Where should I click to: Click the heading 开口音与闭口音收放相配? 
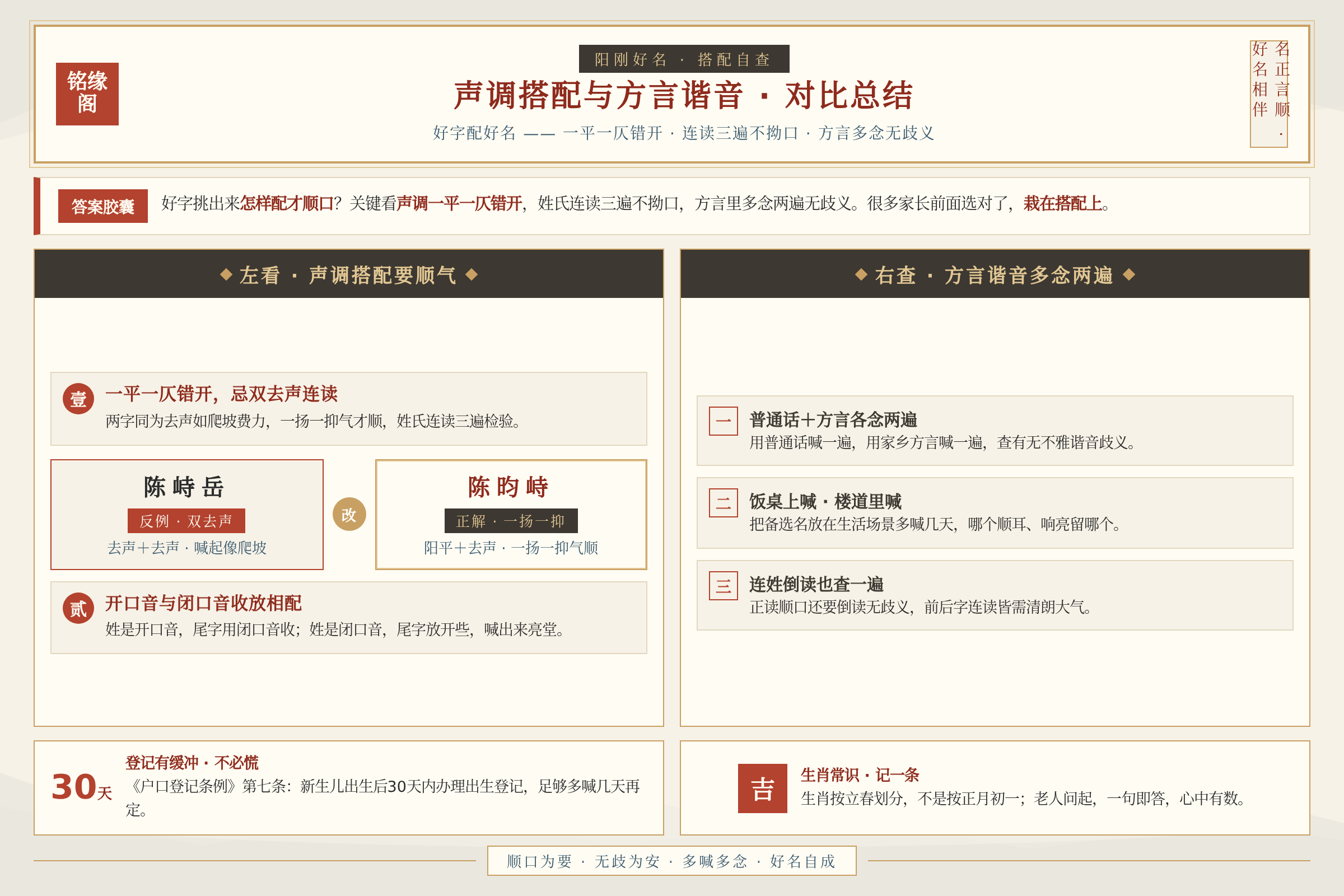point(203,603)
